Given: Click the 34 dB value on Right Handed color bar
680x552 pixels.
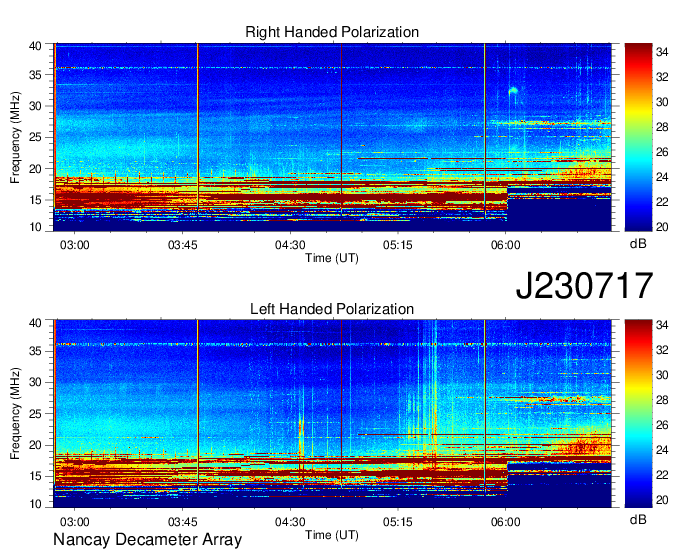Looking at the screenshot, I should click(x=662, y=52).
